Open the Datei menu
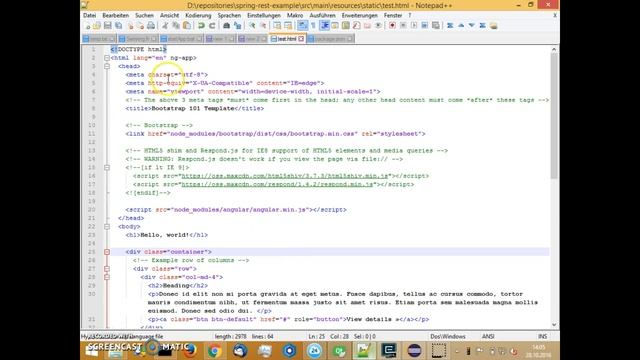The width and height of the screenshot is (640, 360). click(x=89, y=16)
